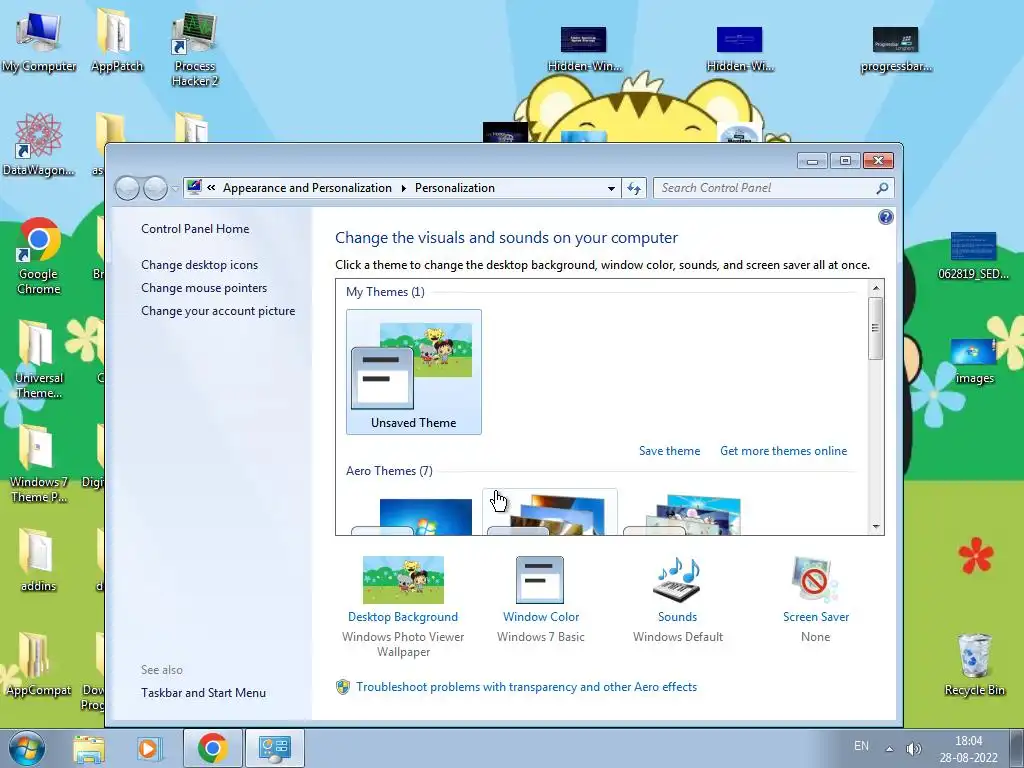The image size is (1024, 768).
Task: Open Recycle Bin on desktop
Action: tap(974, 665)
